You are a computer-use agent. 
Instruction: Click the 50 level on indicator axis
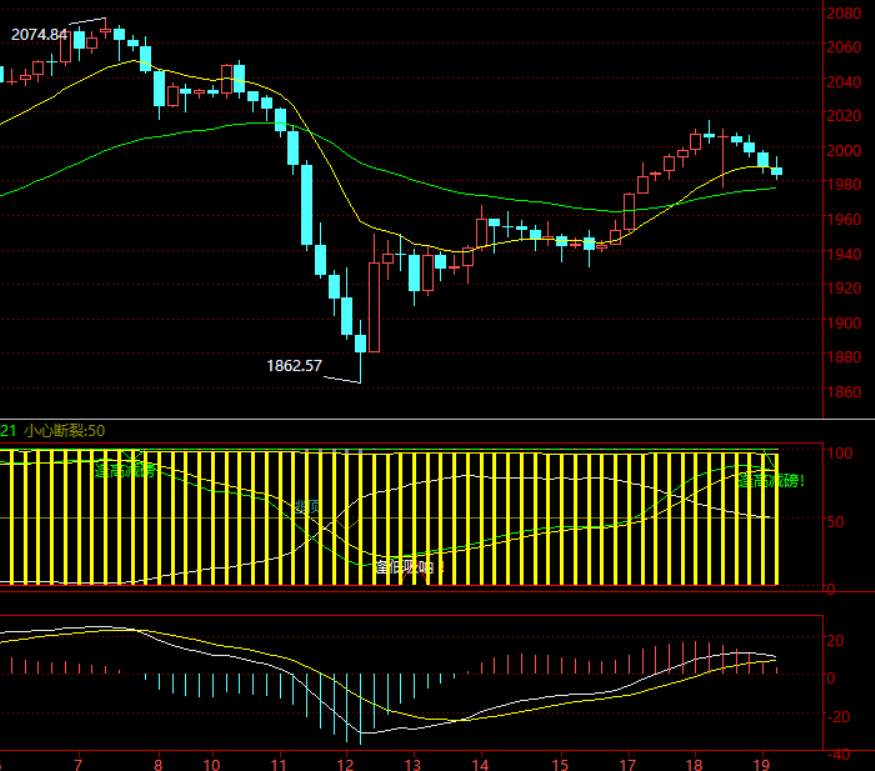pyautogui.click(x=835, y=522)
